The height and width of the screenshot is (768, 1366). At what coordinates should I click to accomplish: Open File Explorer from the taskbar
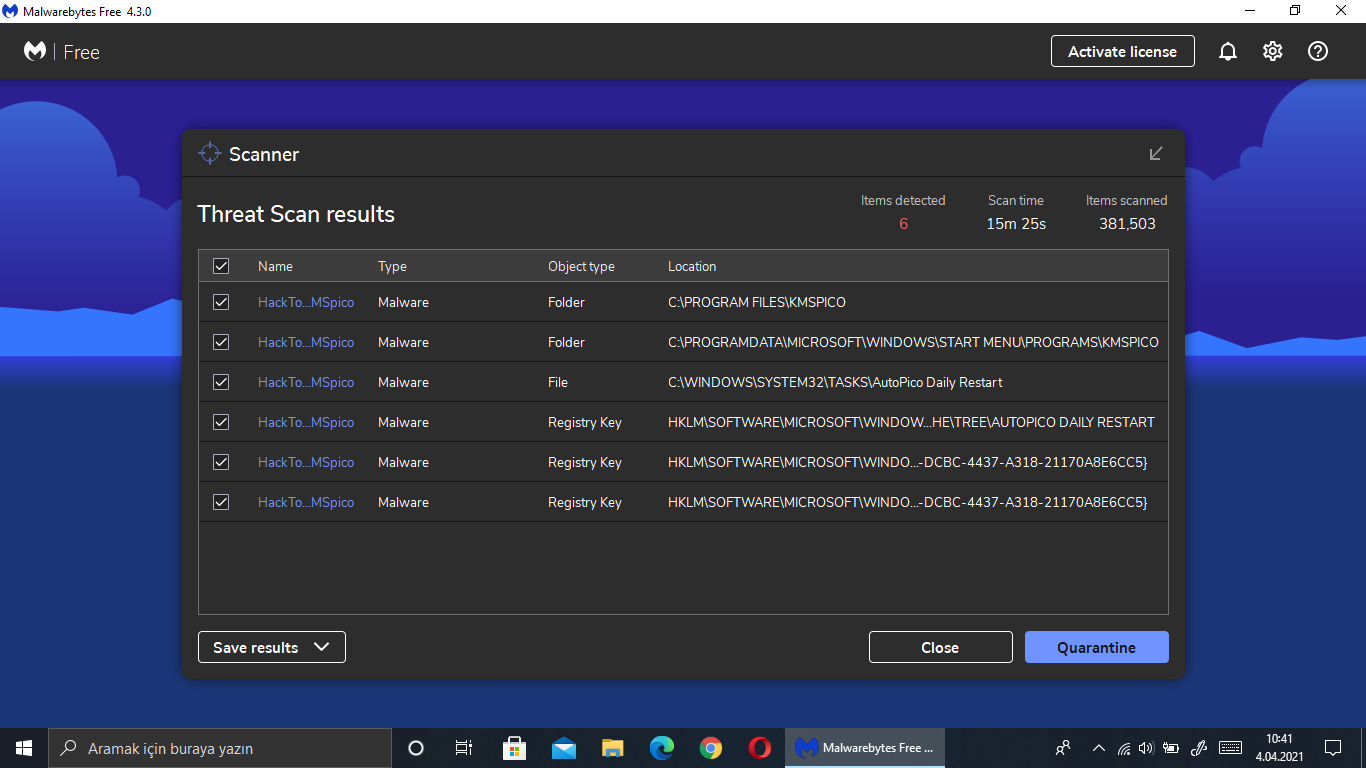pyautogui.click(x=613, y=748)
